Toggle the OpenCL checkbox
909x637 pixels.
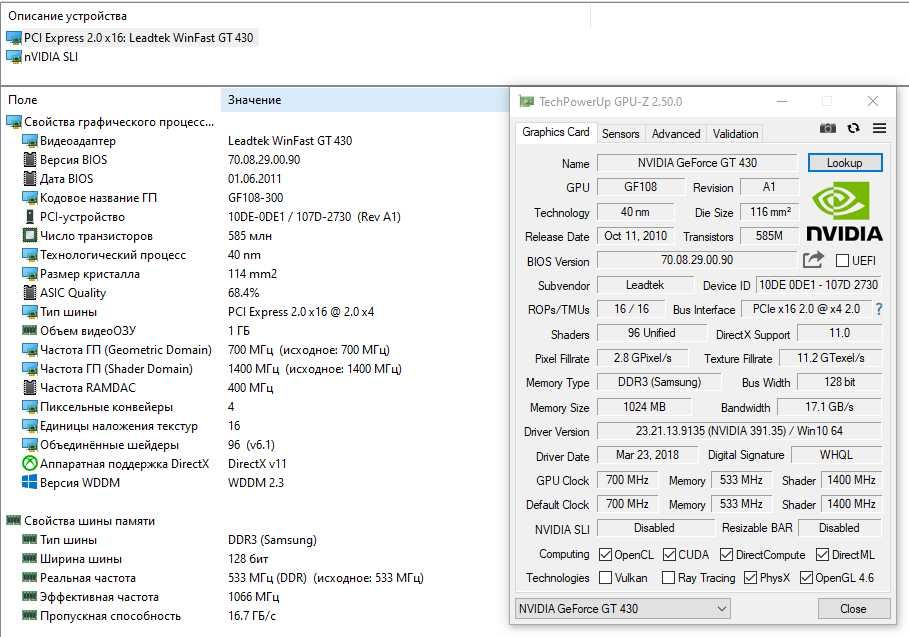coord(605,555)
